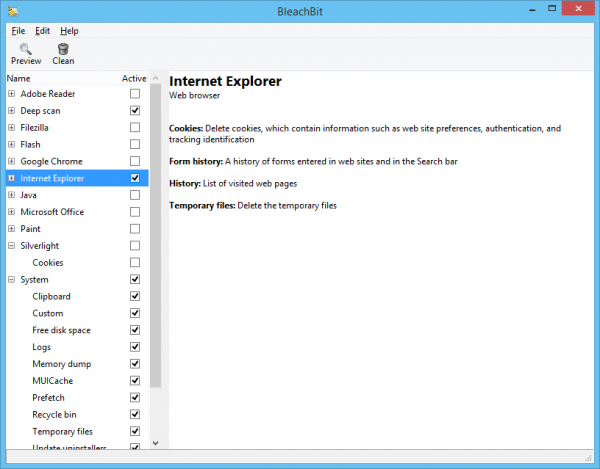Screen dimensions: 600x469
Task: Disable the Free disk space checkbox
Action: click(135, 330)
